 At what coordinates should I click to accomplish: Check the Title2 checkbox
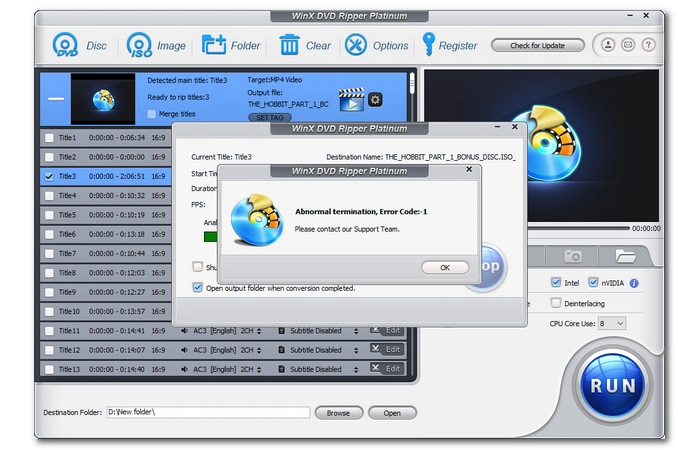coord(49,157)
